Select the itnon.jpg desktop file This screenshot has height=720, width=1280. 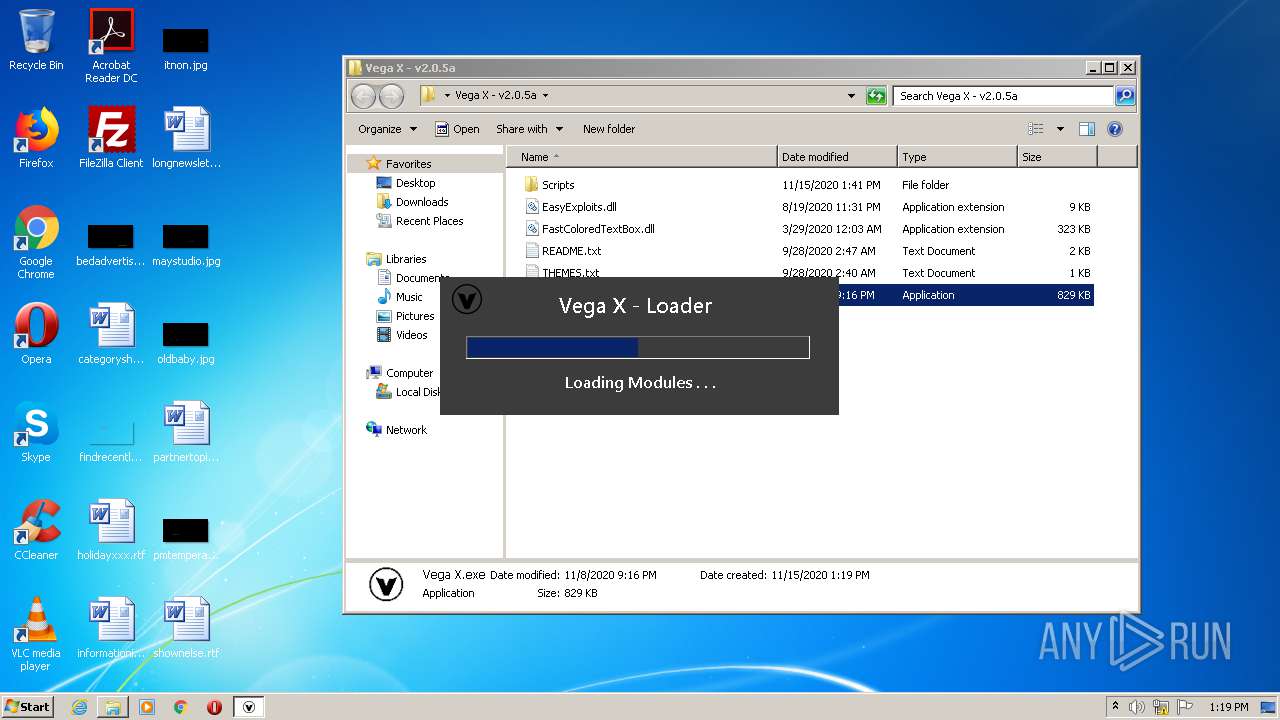(x=185, y=47)
